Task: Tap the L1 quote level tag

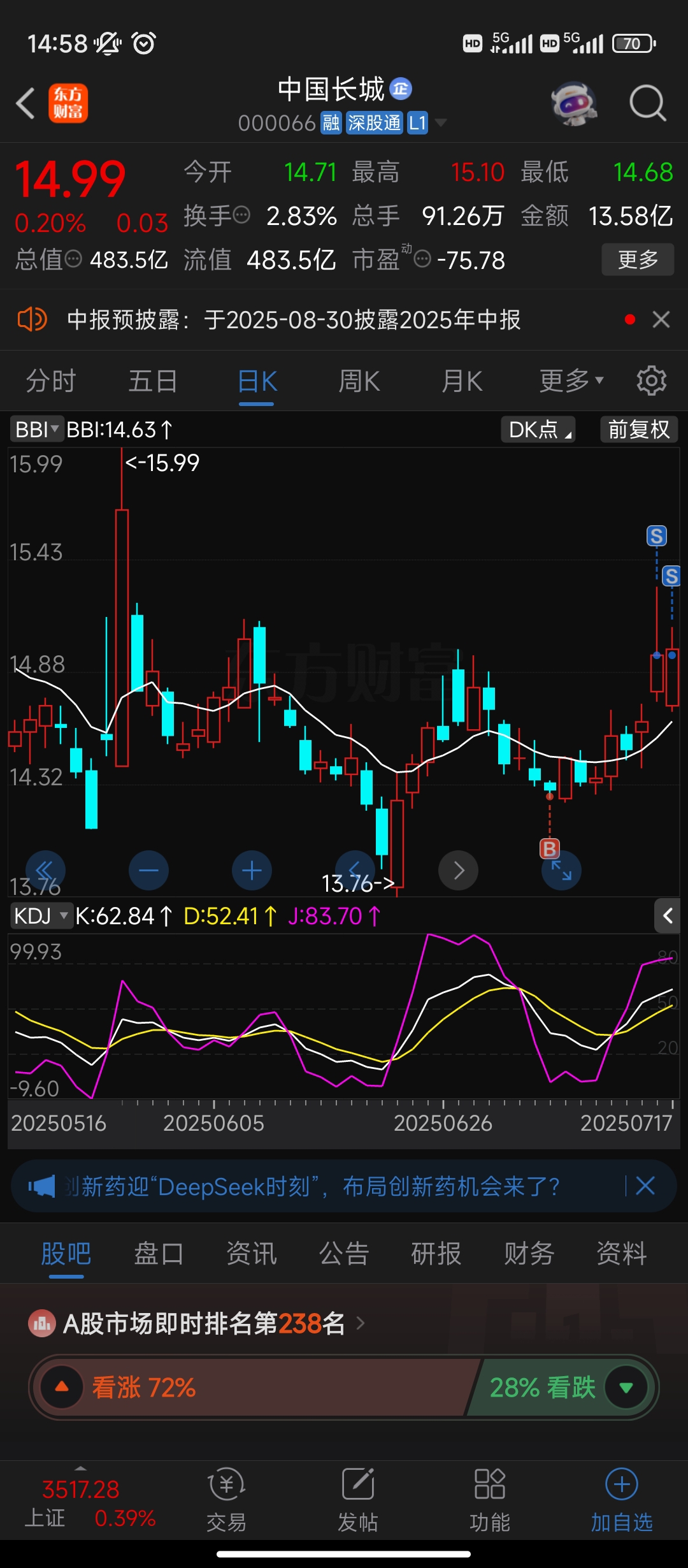Action: (x=417, y=122)
